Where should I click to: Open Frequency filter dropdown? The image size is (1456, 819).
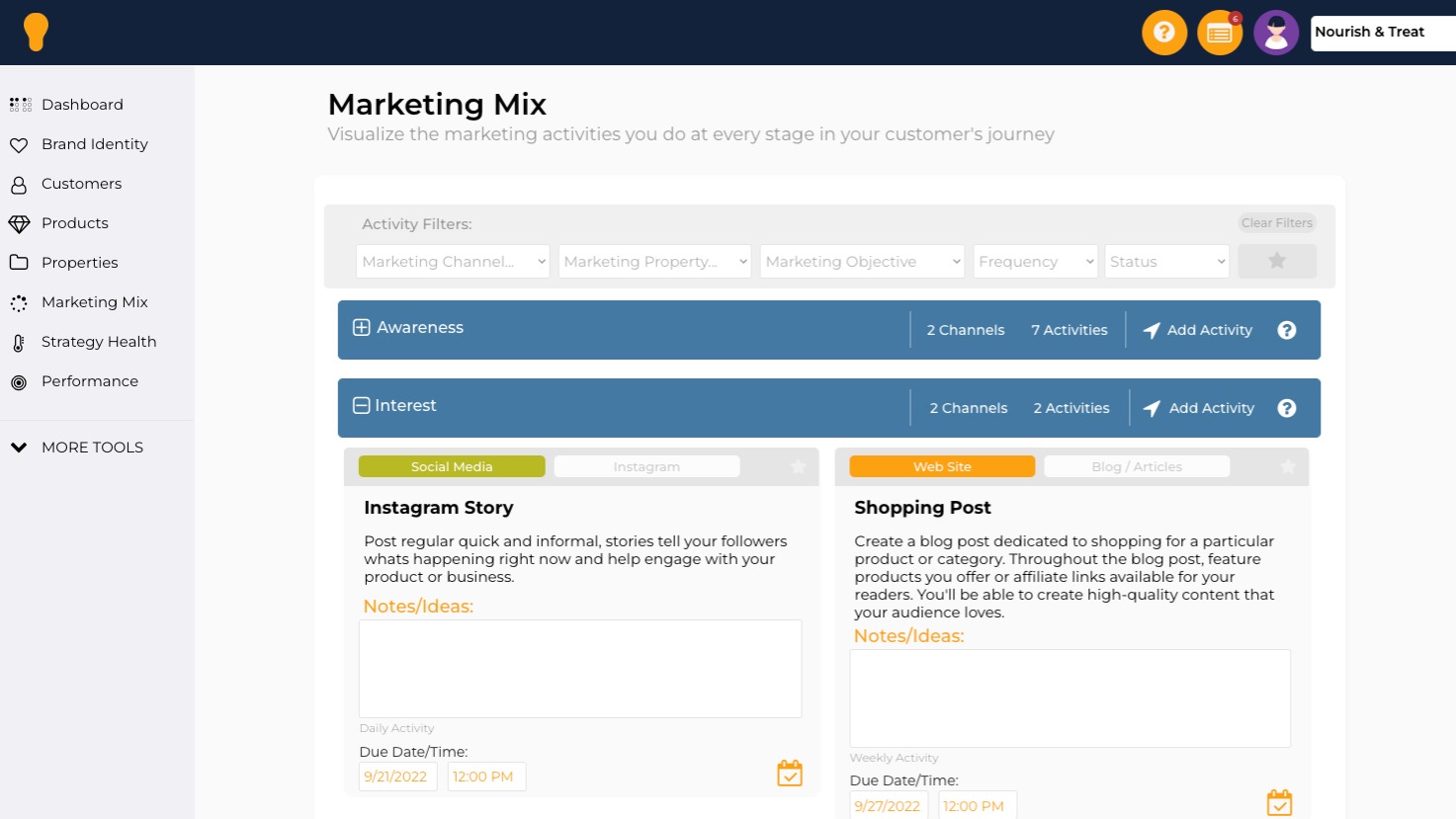click(1036, 261)
